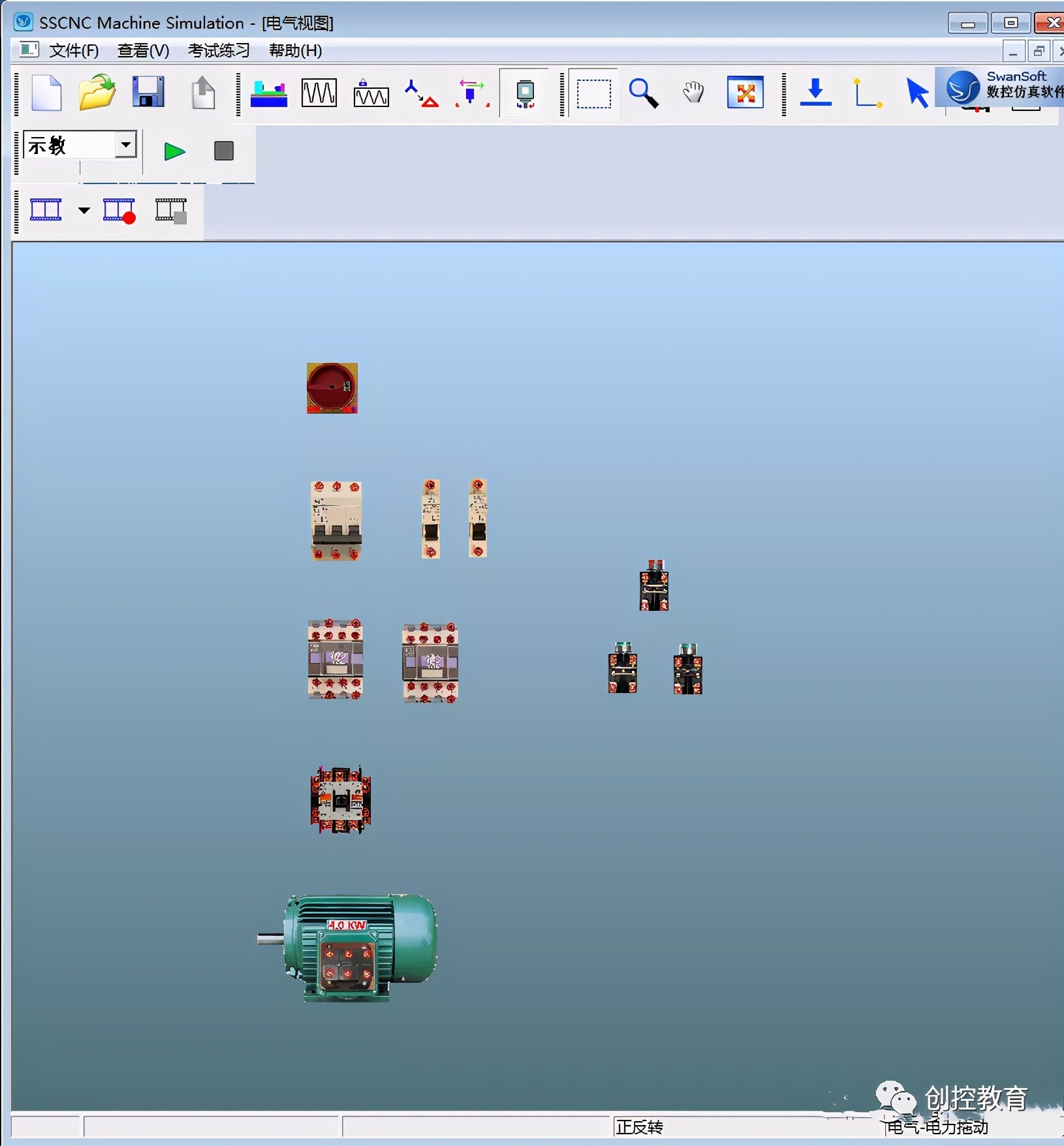Screen dimensions: 1064x1146
Task: Open the 查看(V) menu
Action: tap(143, 50)
